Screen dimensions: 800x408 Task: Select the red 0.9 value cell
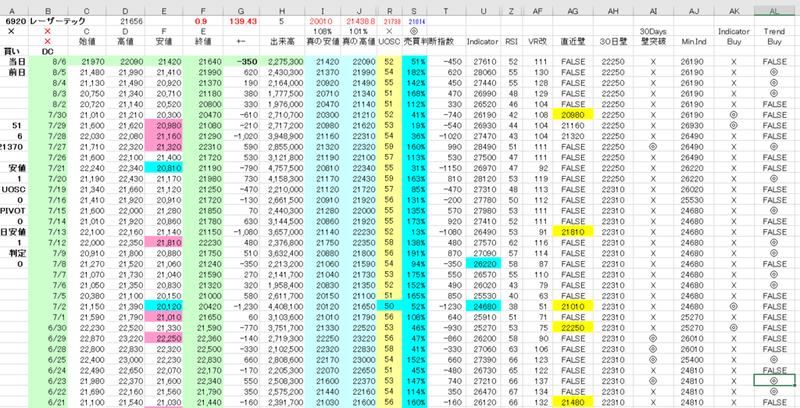(x=201, y=21)
